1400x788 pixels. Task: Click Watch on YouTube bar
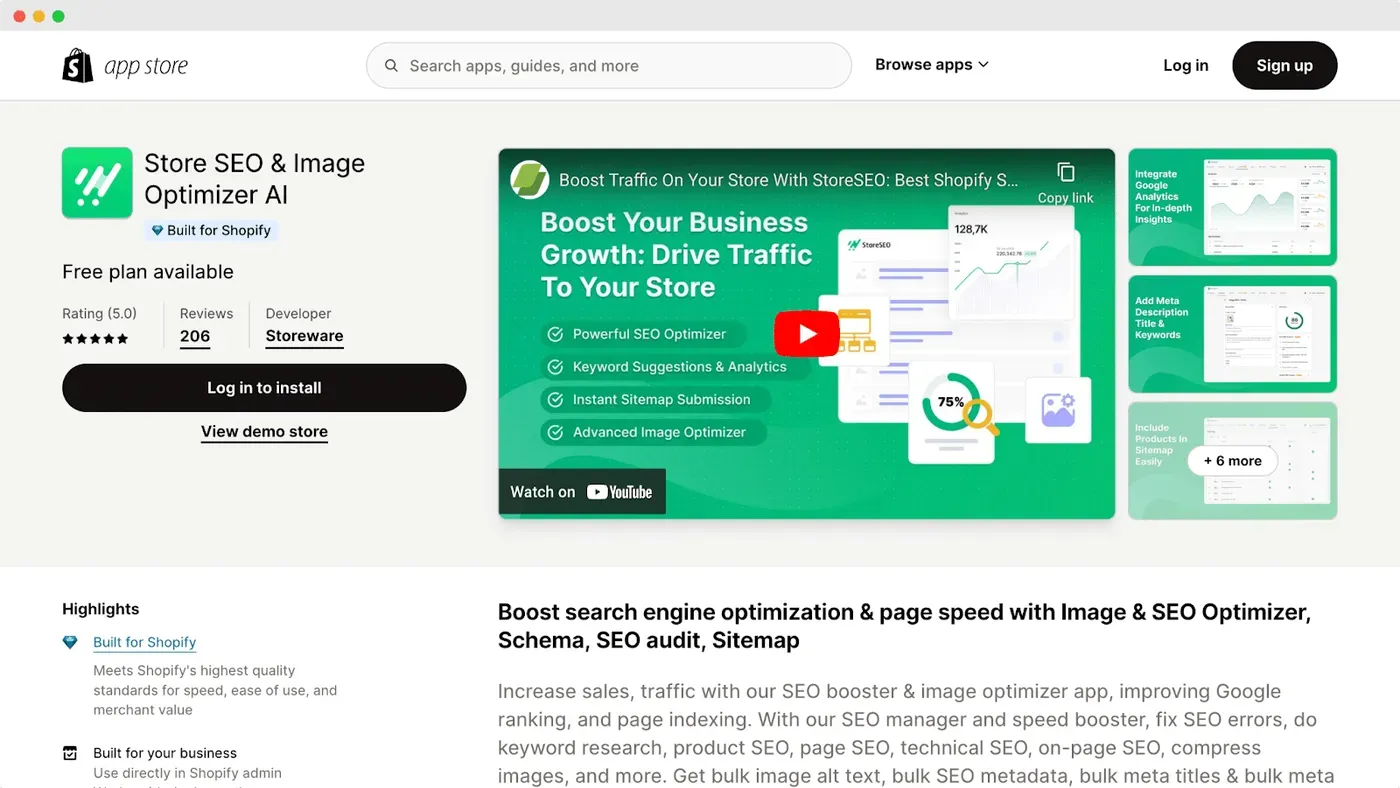point(582,492)
